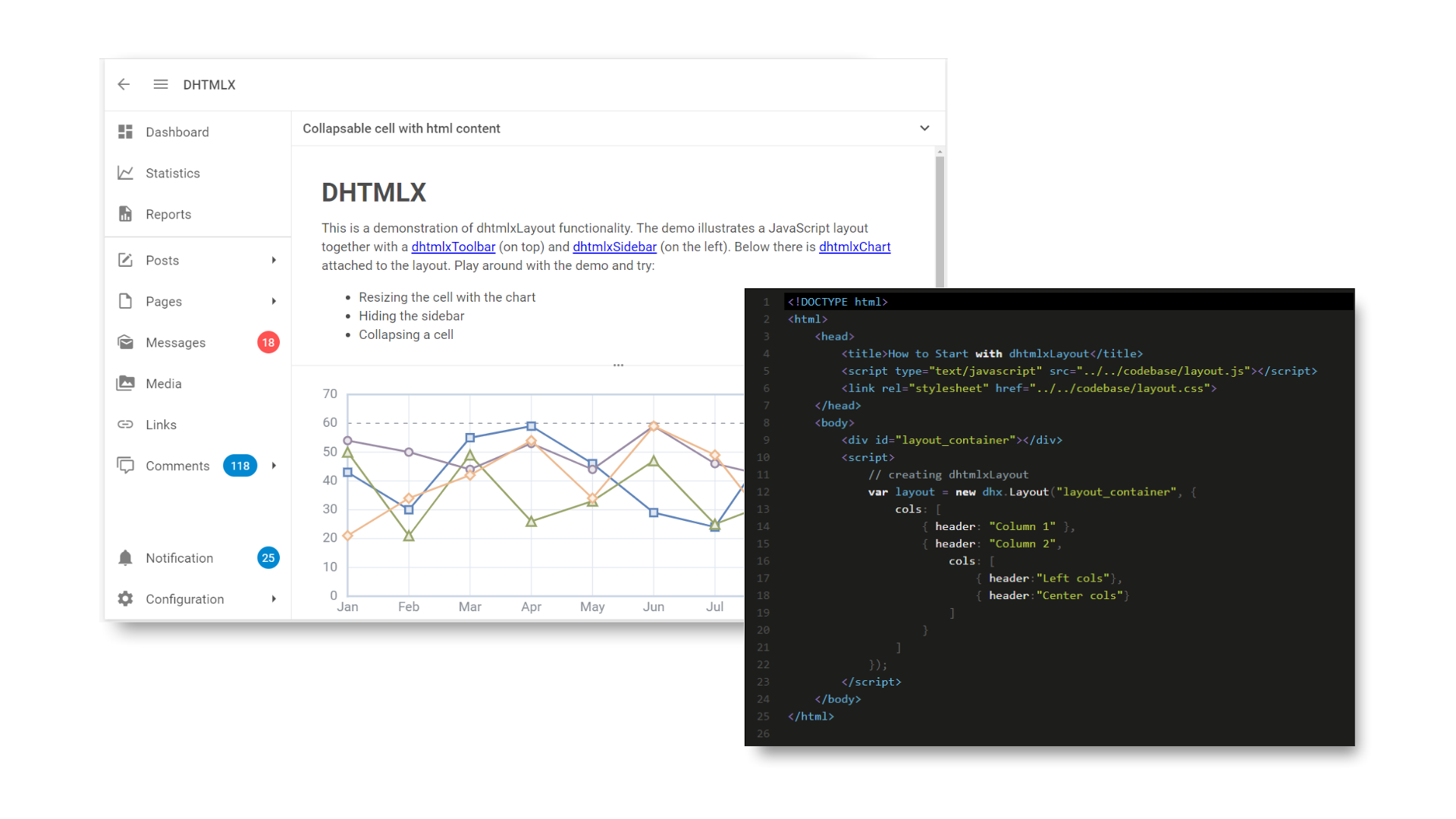Select the Configuration gear icon

125,599
